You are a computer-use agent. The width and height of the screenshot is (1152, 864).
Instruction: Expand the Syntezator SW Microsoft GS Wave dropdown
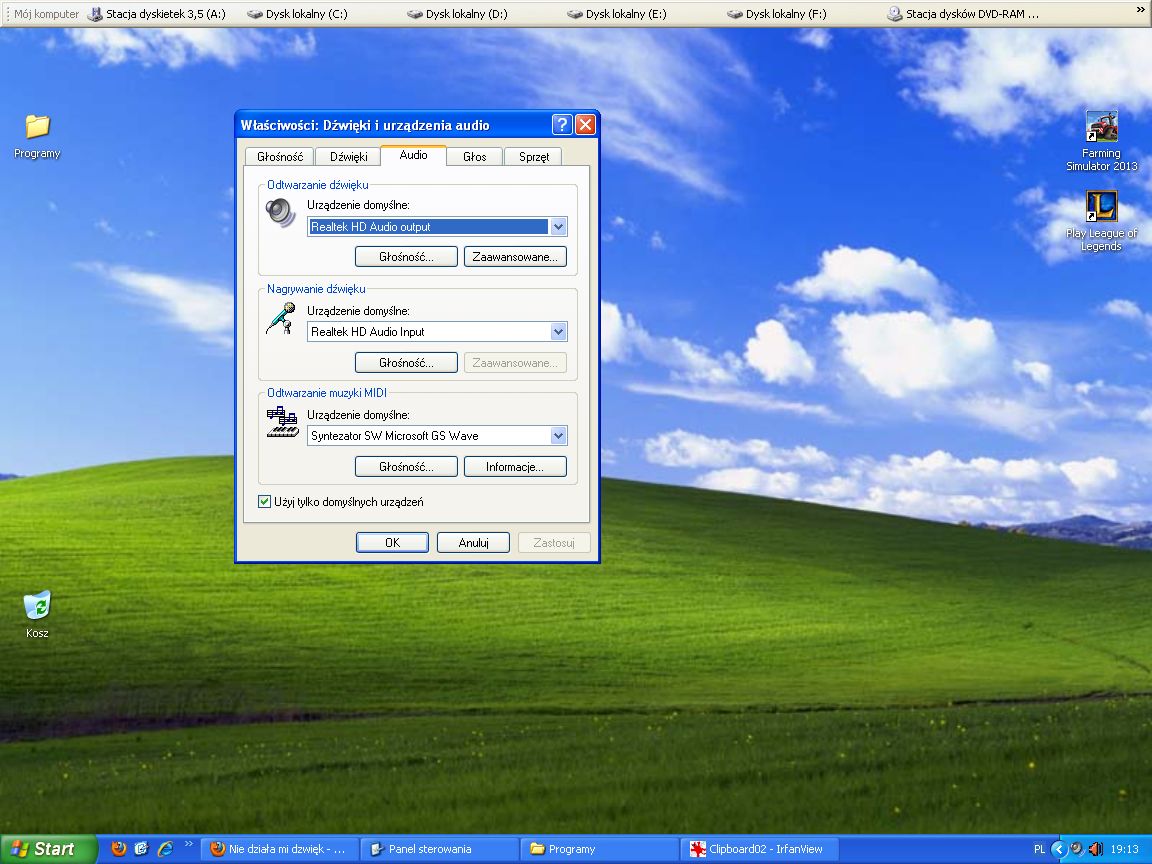tap(558, 436)
